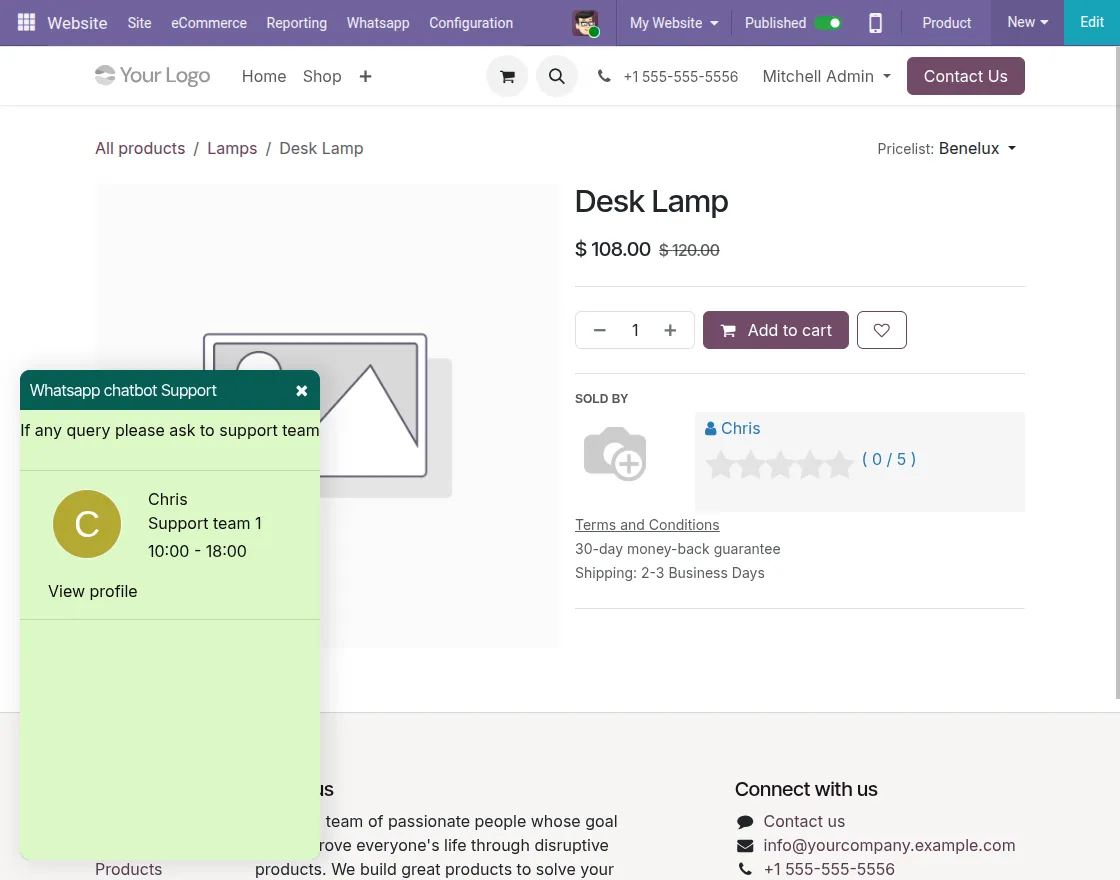Viewport: 1120px width, 880px height.
Task: Click the plus icon next to Shop
Action: 365,76
